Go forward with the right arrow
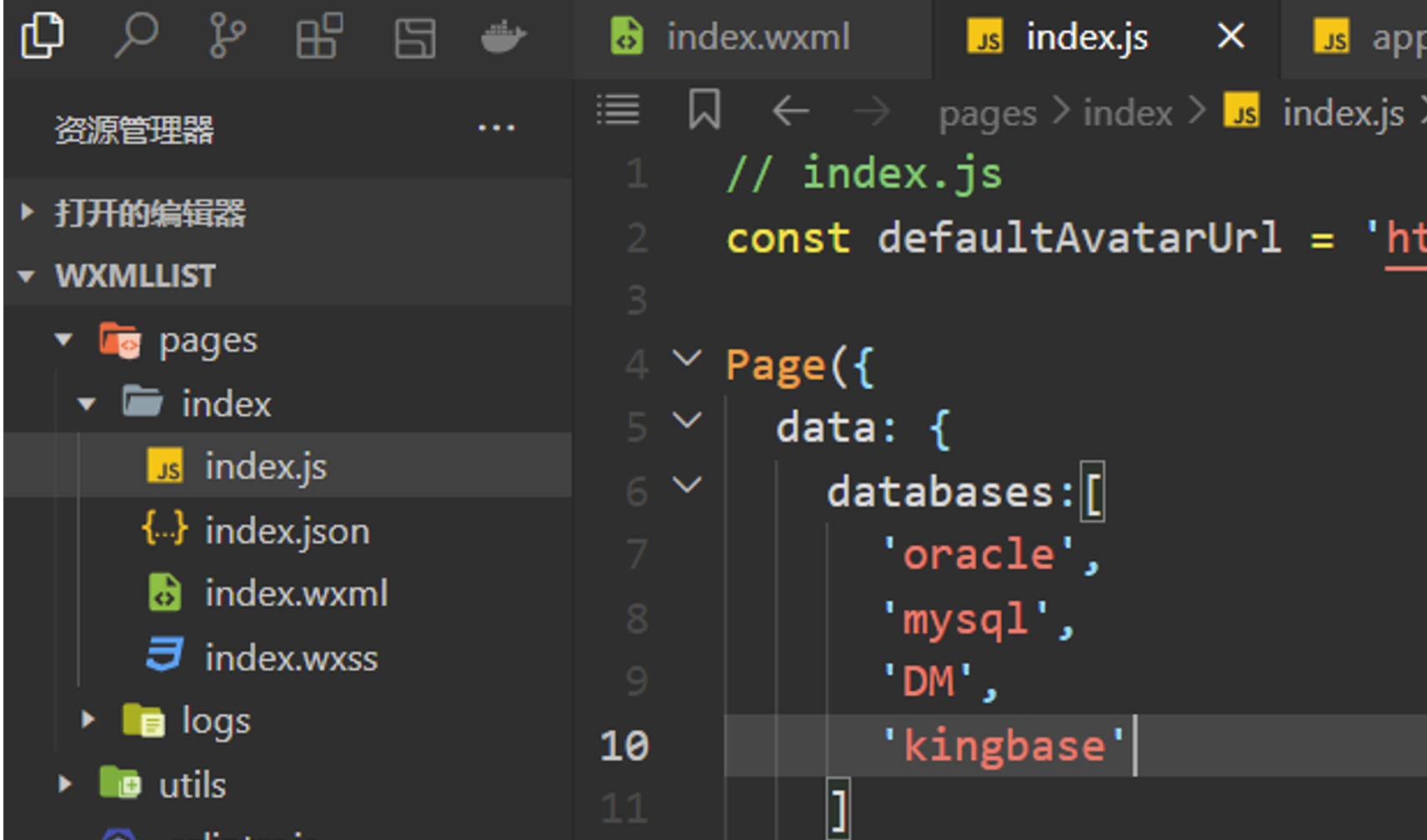 tap(872, 110)
